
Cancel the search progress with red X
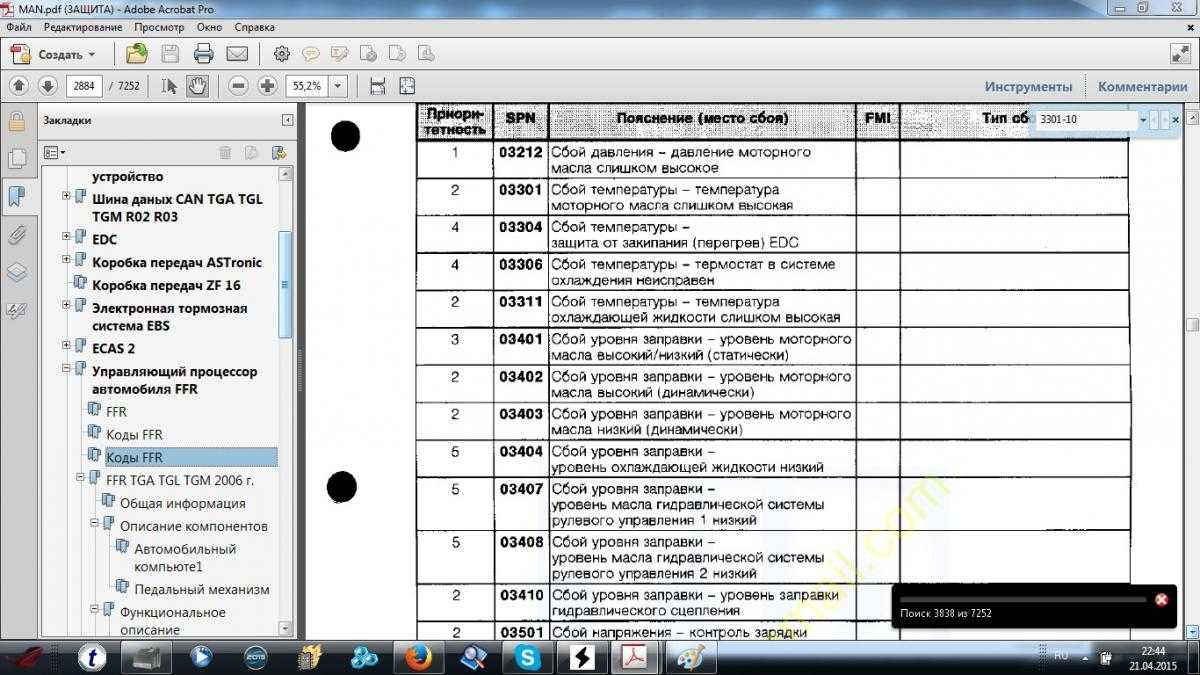point(1161,599)
